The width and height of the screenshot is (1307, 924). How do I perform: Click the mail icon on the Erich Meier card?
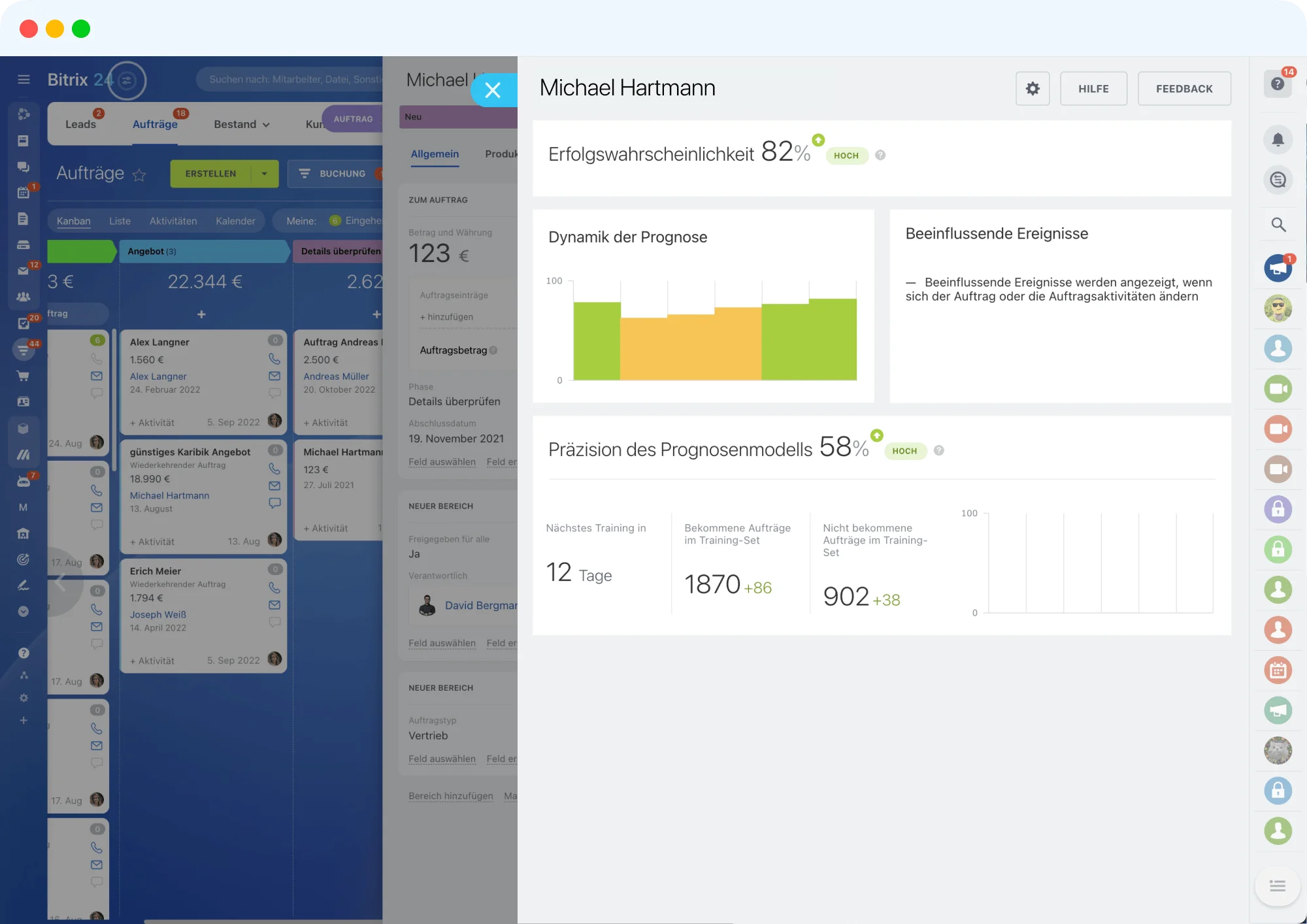(x=274, y=605)
